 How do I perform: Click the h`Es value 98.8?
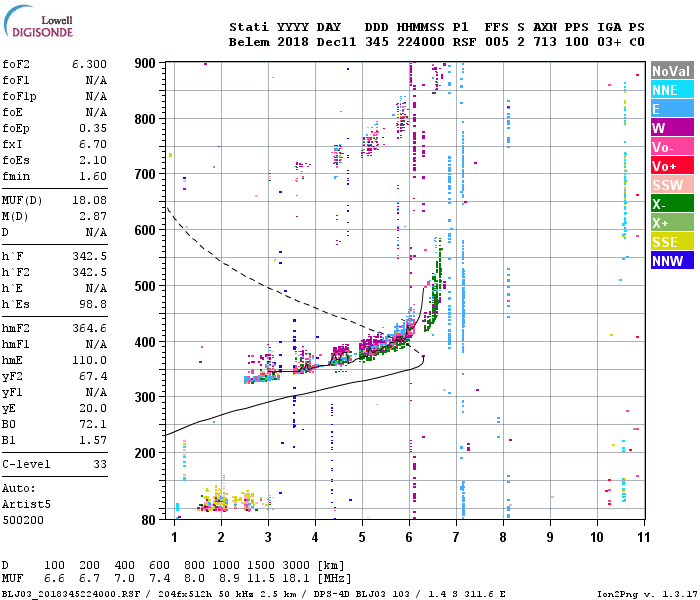point(93,304)
